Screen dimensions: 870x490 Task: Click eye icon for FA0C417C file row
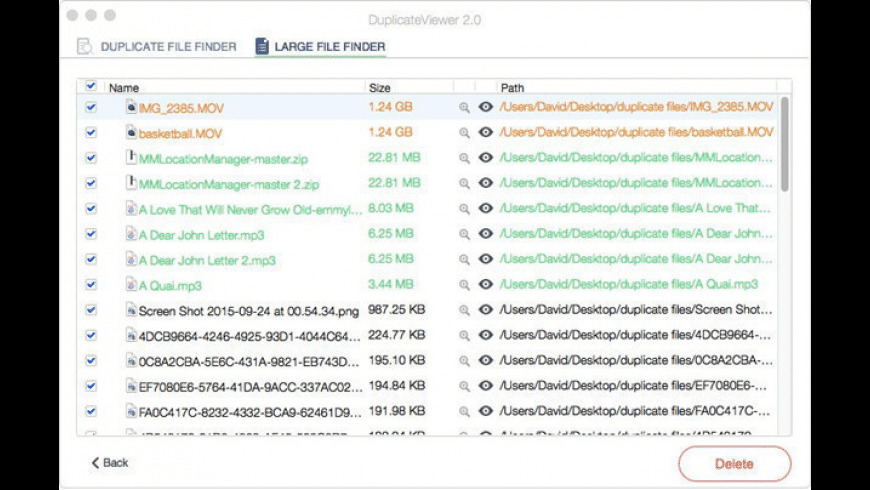pyautogui.click(x=486, y=411)
